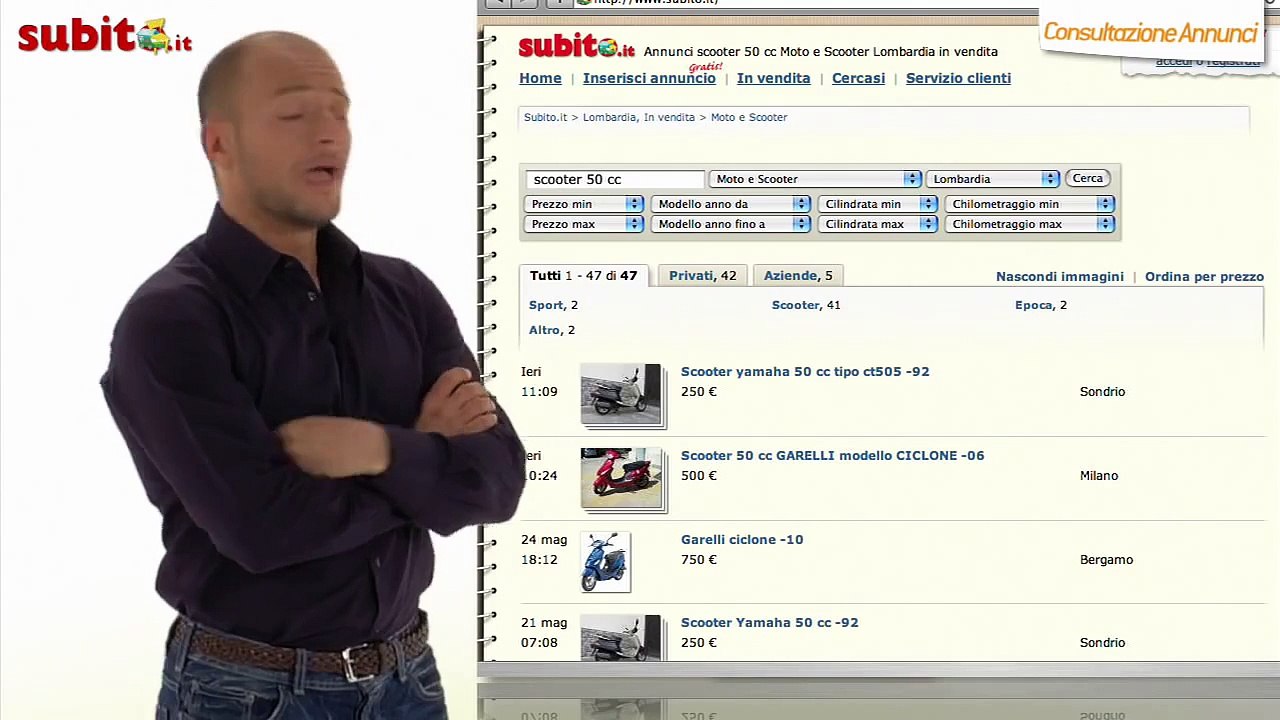
Task: Expand the Prezzo min dropdown
Action: [x=583, y=204]
